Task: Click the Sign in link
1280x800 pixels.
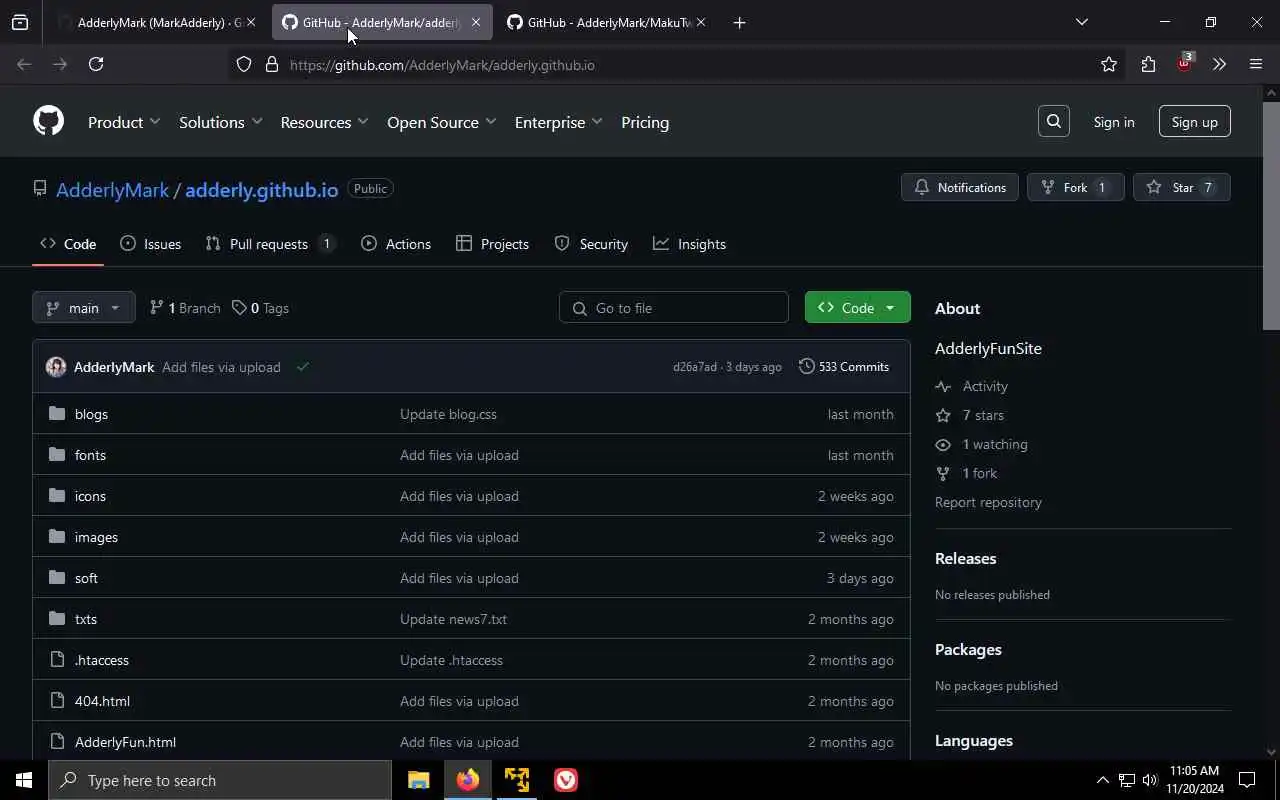Action: pos(1114,122)
